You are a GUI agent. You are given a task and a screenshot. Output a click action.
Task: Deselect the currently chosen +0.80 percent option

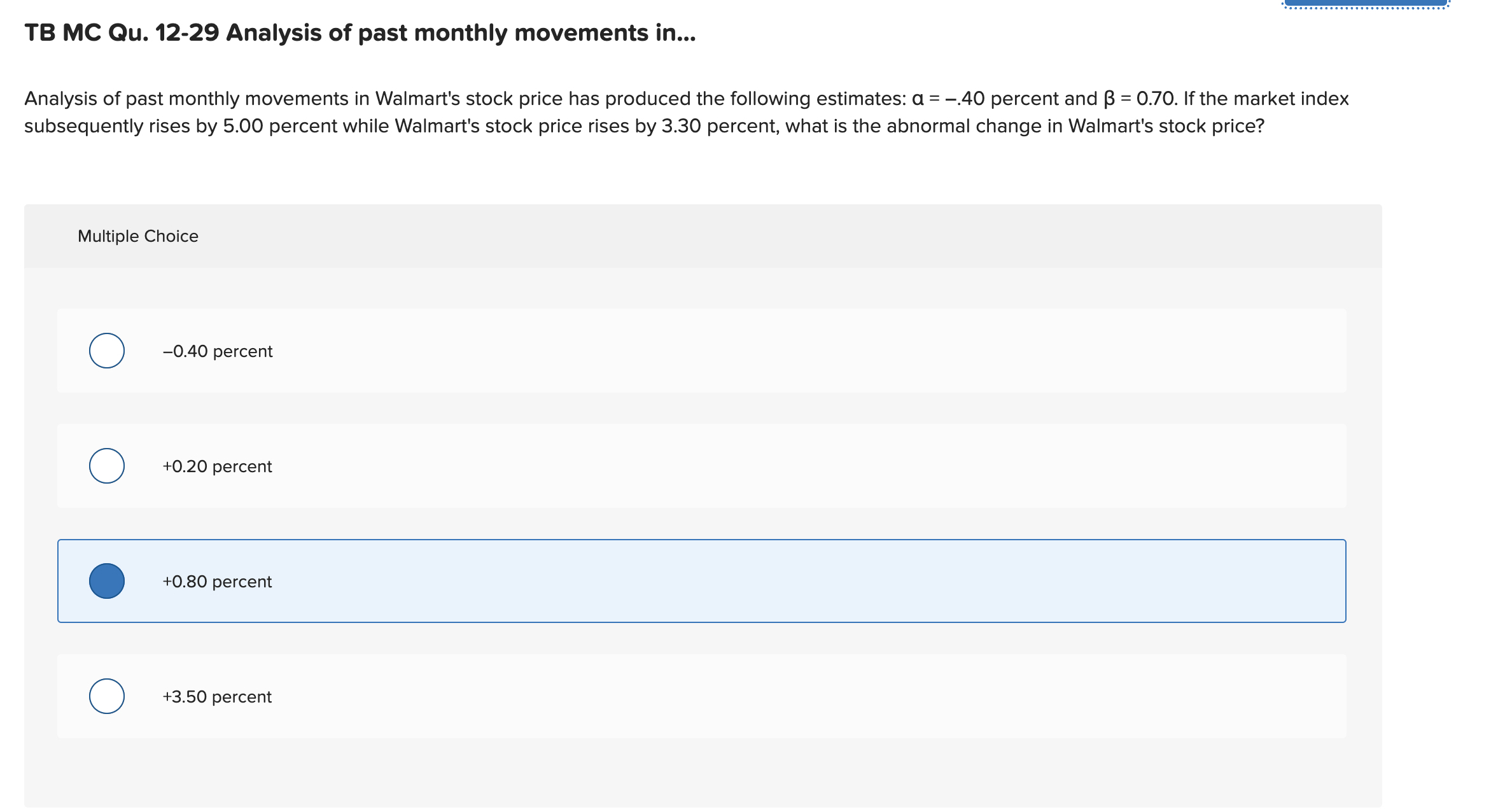107,581
